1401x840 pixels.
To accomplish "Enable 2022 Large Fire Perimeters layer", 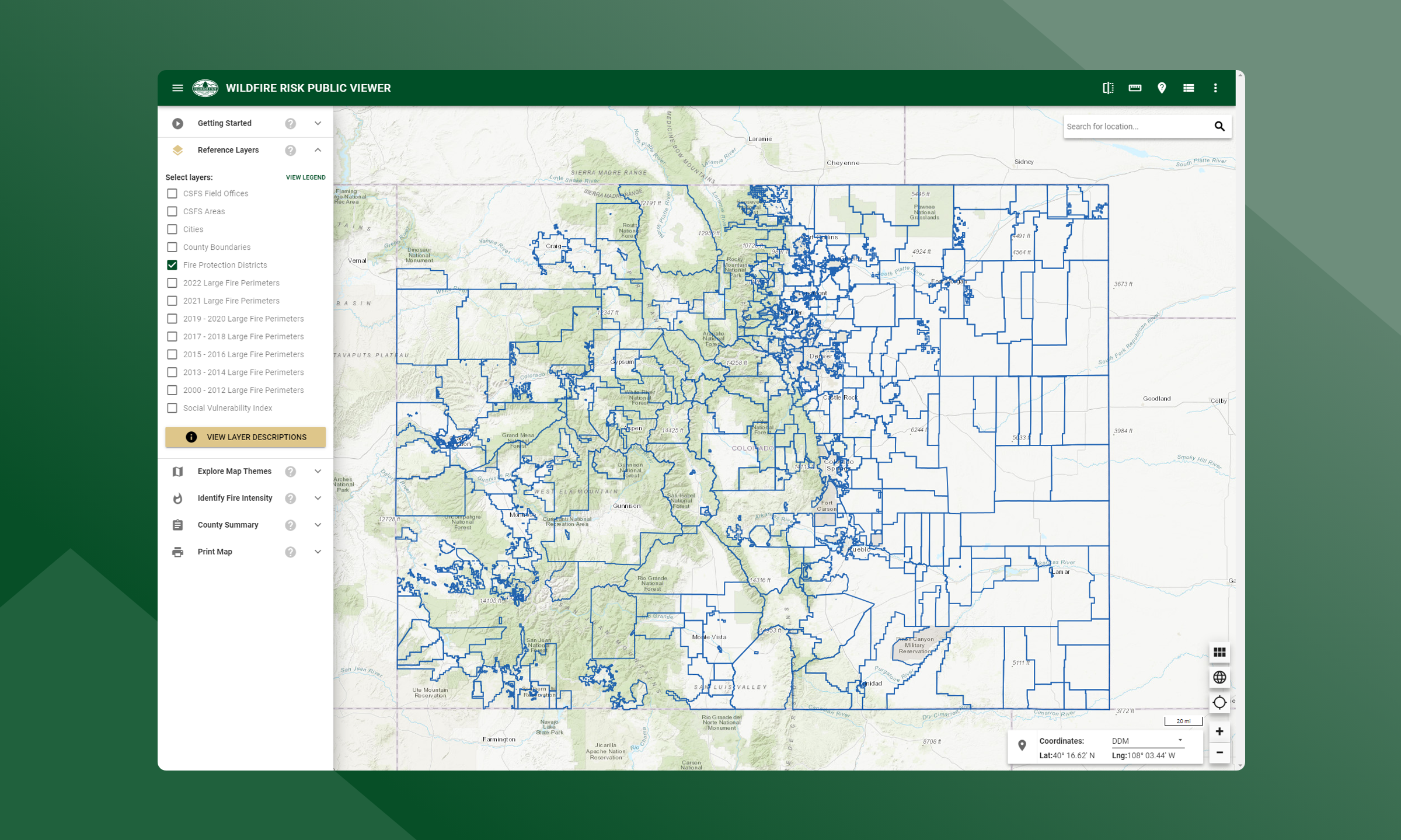I will tap(172, 283).
